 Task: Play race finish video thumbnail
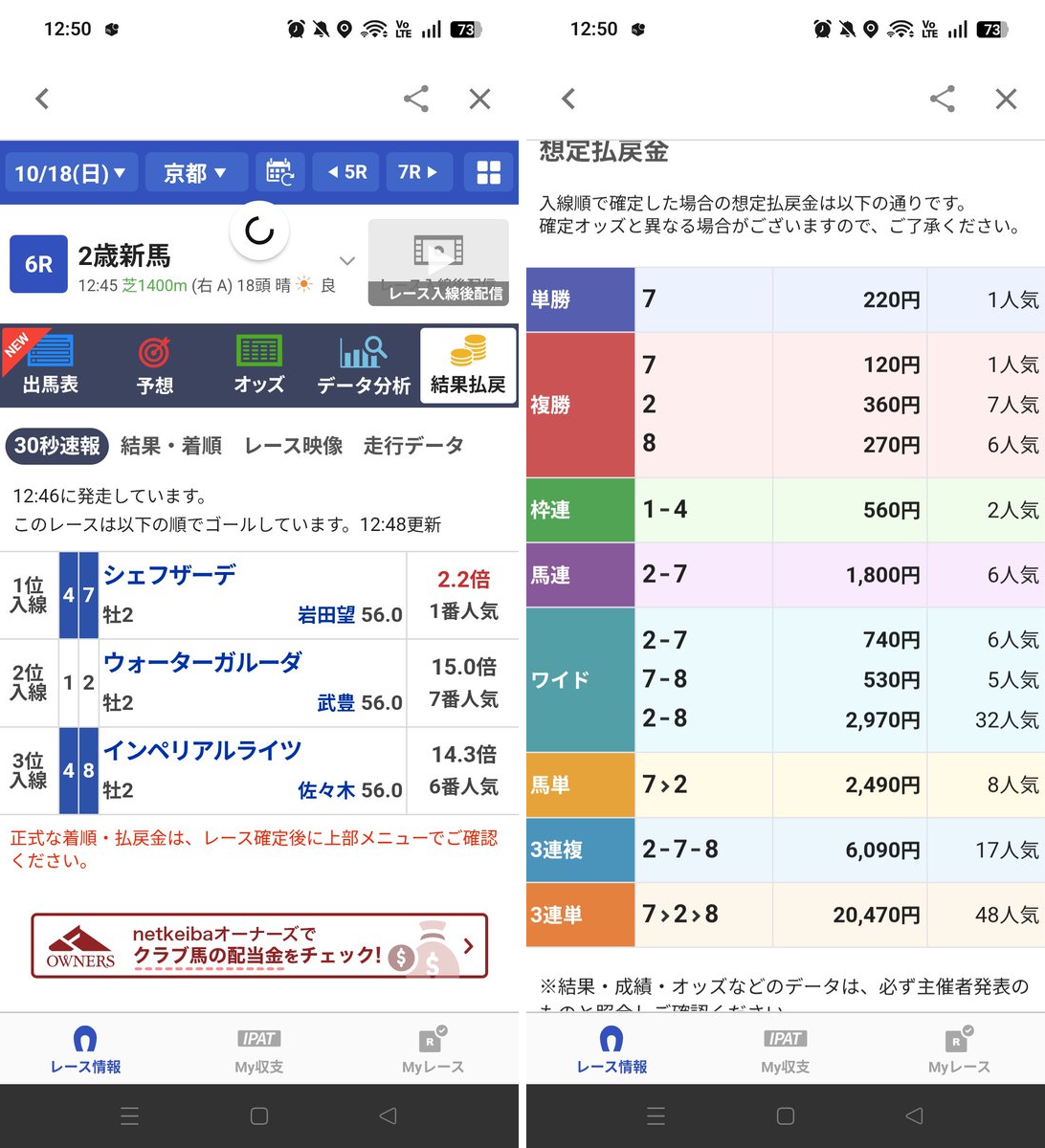coord(438,263)
